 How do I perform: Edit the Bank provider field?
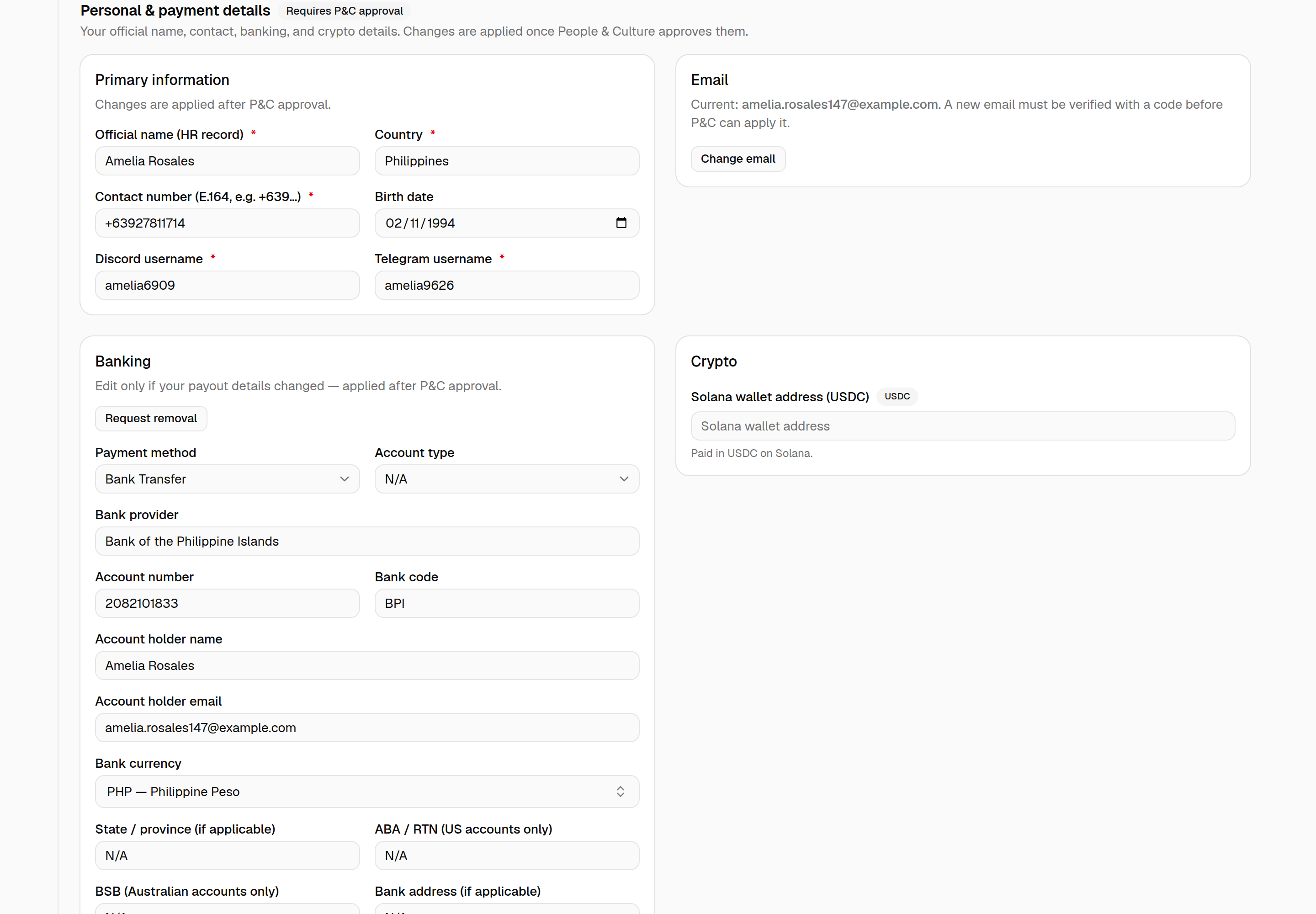click(367, 541)
